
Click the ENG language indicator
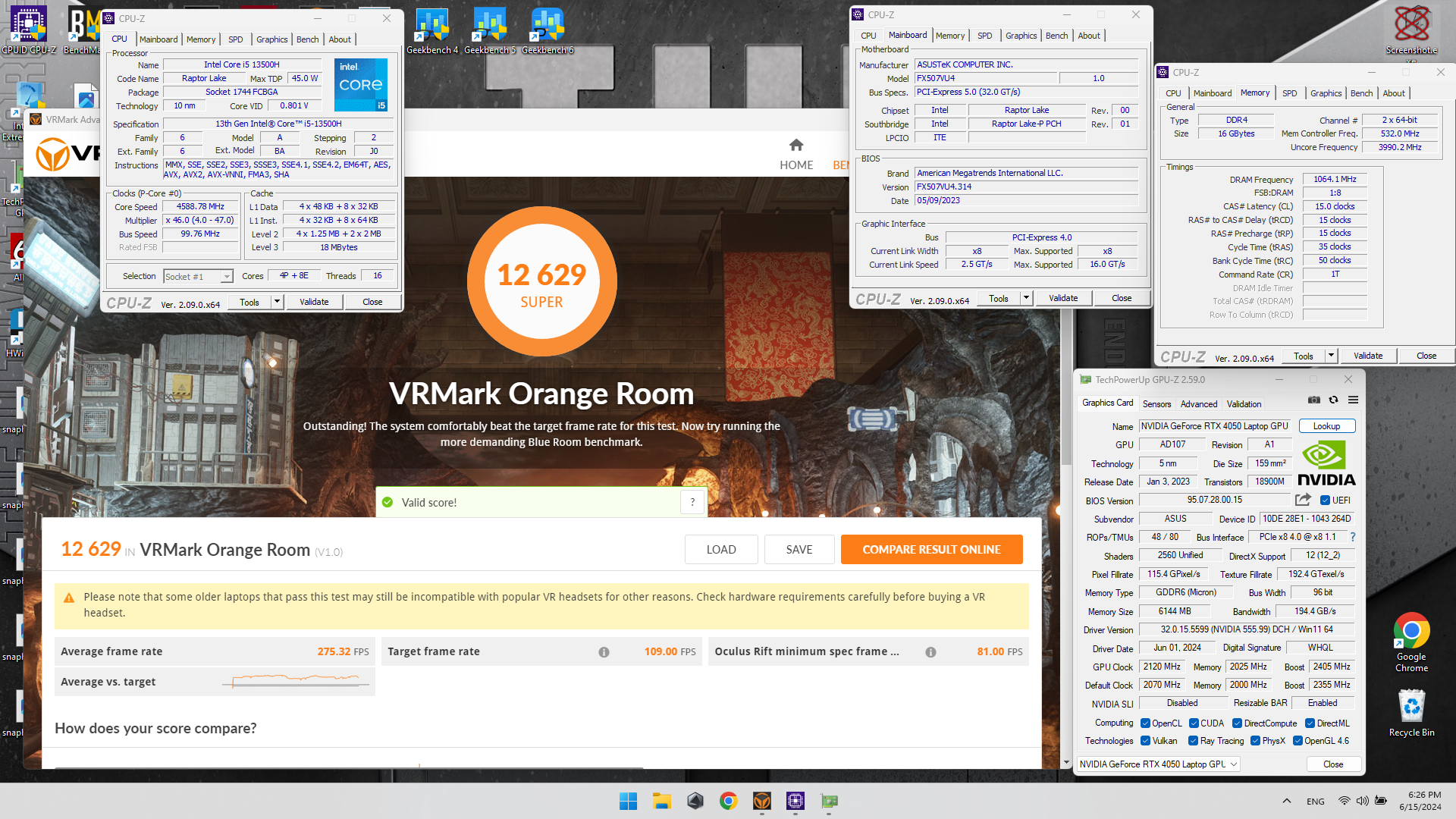click(1316, 802)
